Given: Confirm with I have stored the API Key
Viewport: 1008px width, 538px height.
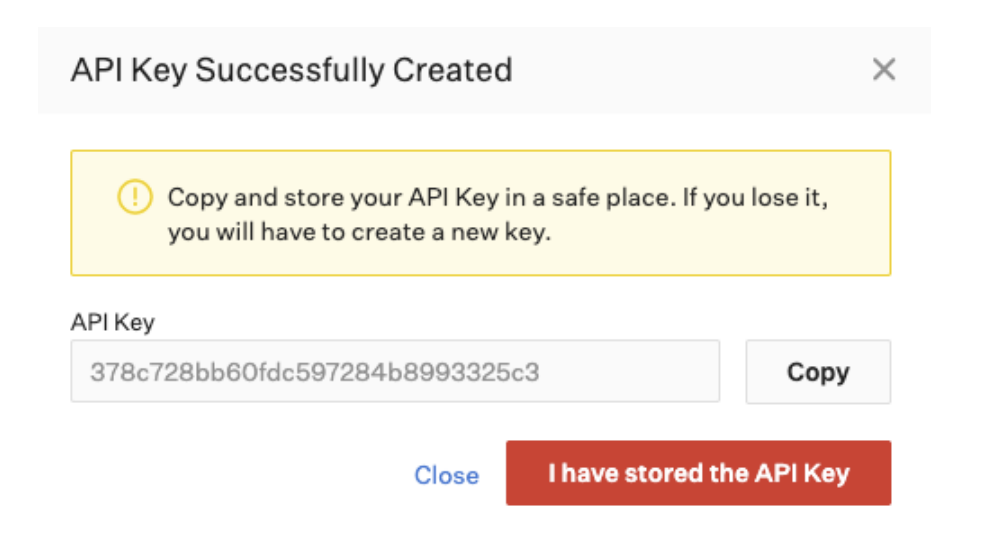Looking at the screenshot, I should click(x=698, y=473).
